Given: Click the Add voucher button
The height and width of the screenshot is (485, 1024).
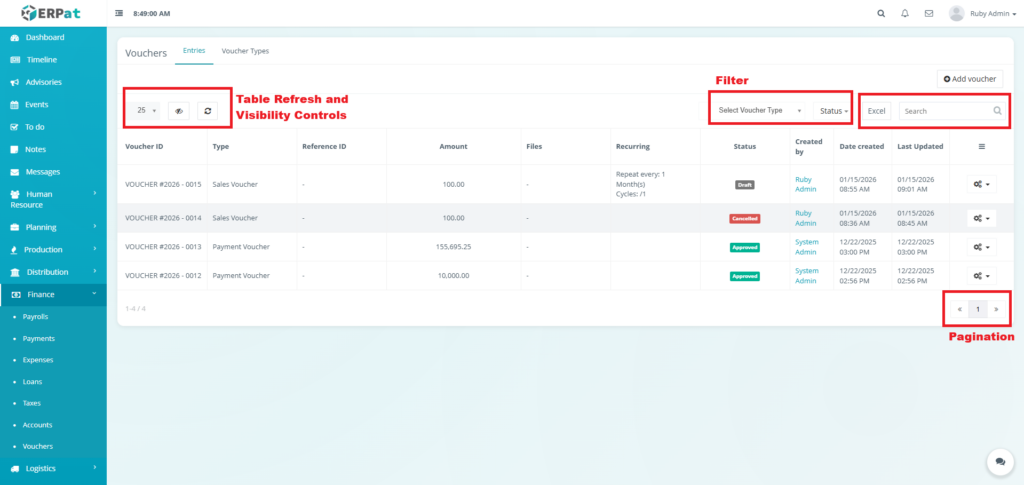Looking at the screenshot, I should point(970,78).
